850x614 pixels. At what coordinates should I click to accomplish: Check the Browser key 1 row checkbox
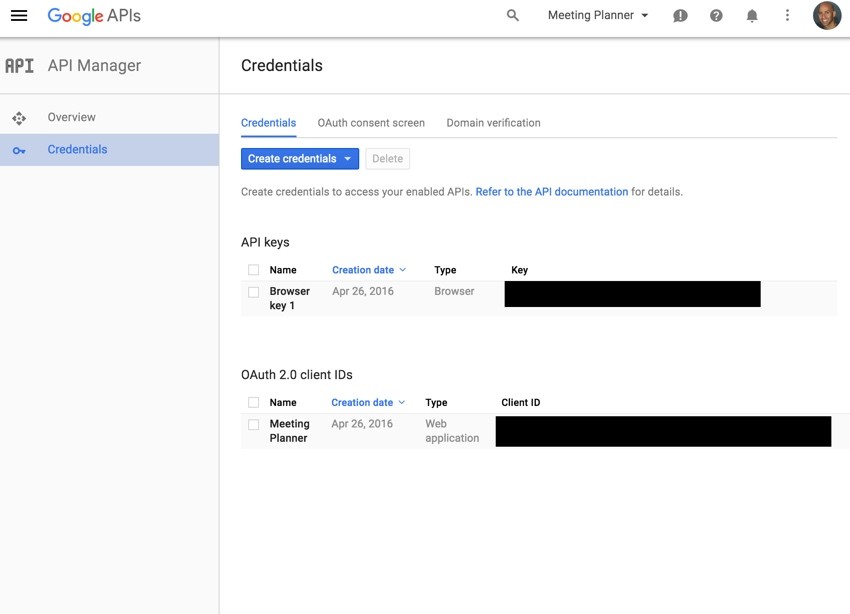tap(253, 292)
